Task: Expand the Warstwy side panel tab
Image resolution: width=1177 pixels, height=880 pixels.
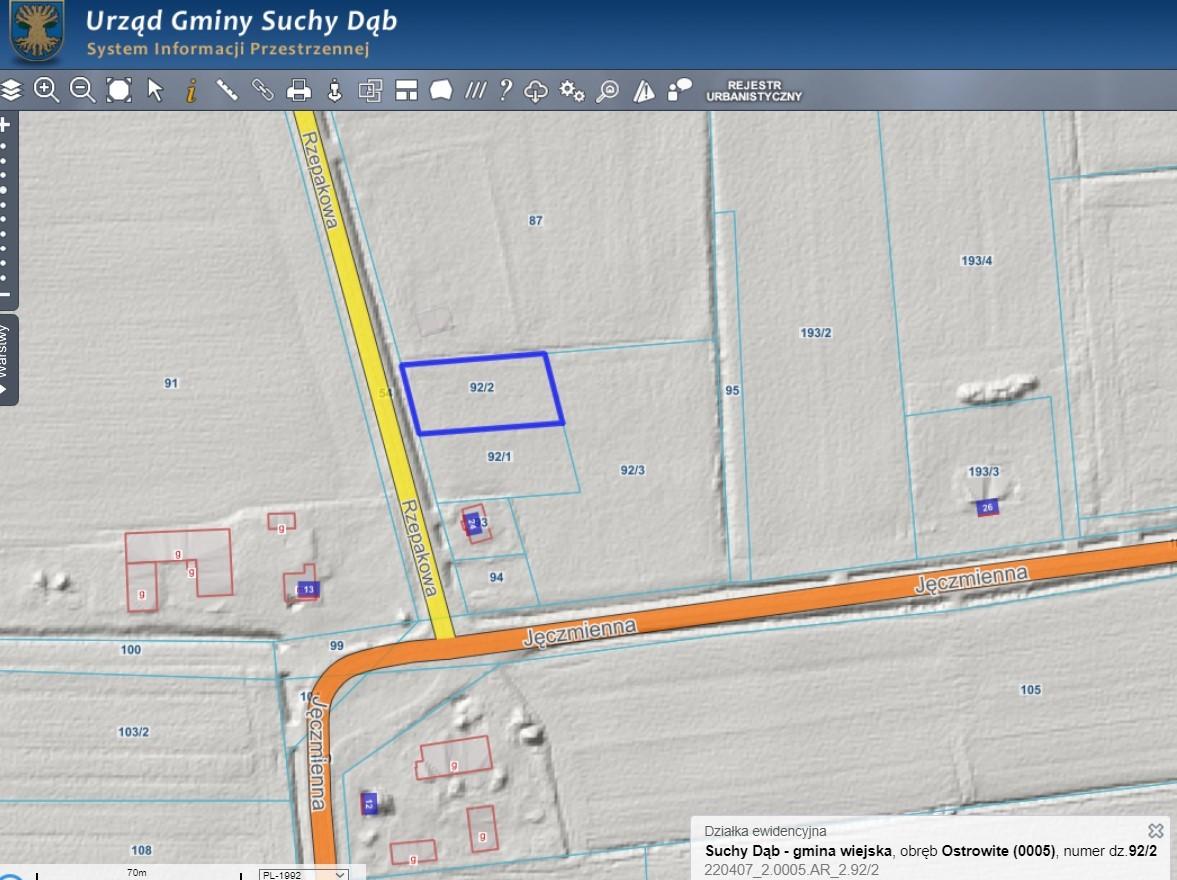Action: 7,360
